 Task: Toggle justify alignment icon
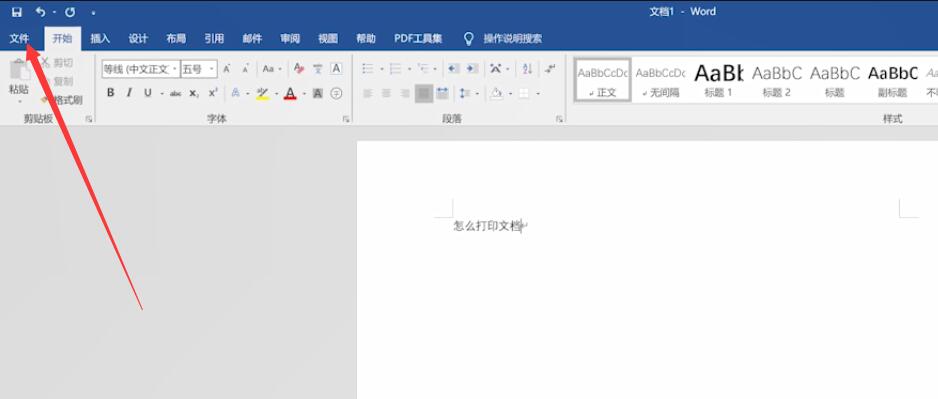(424, 93)
